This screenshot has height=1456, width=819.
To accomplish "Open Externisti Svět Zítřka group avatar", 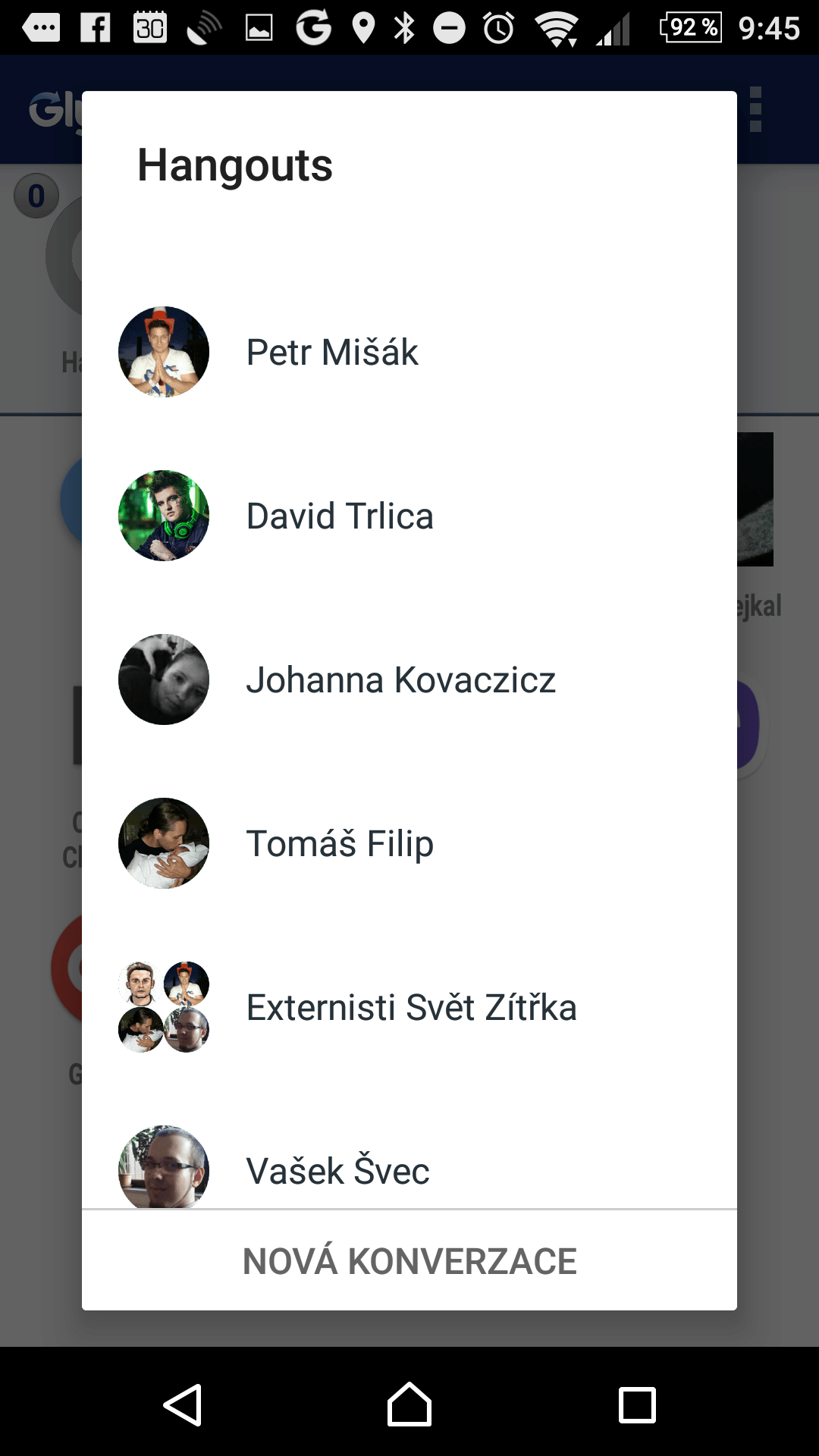I will [x=164, y=1007].
